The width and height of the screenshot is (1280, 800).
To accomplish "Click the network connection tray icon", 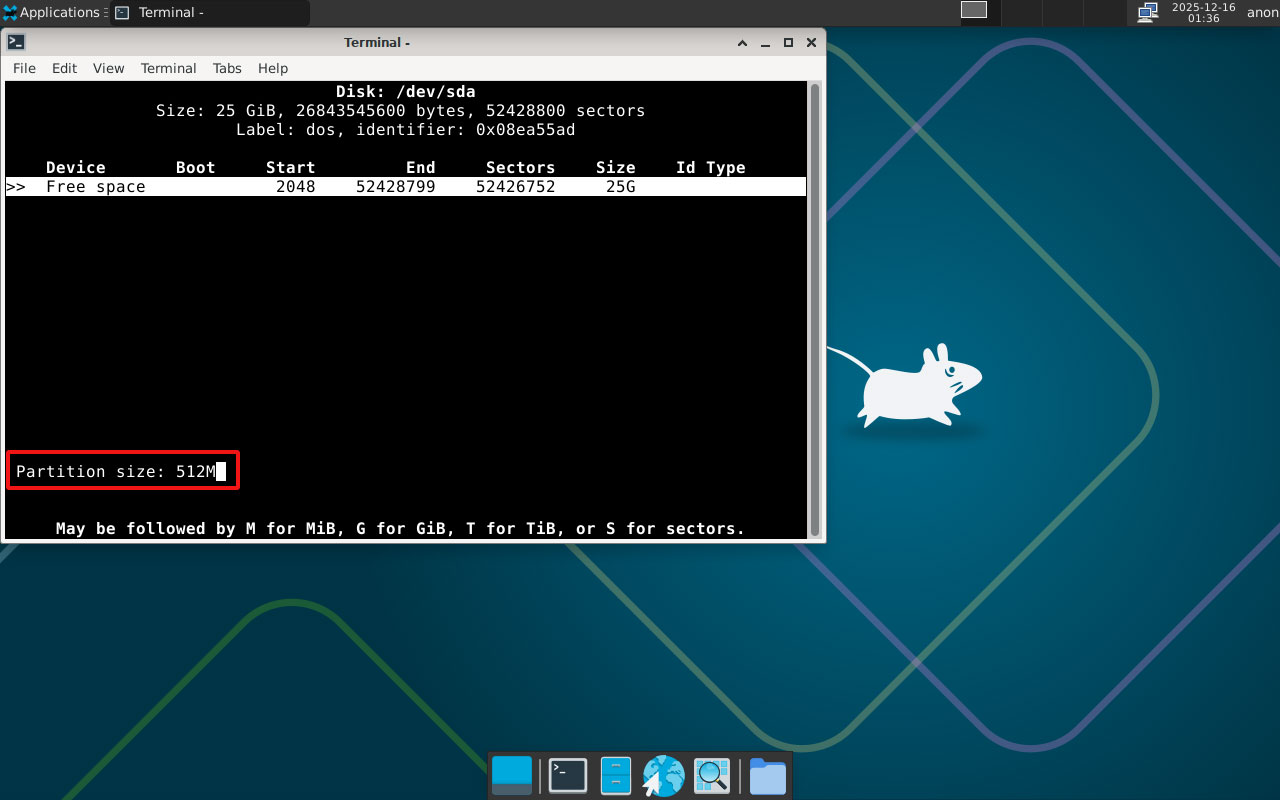I will coord(1147,12).
